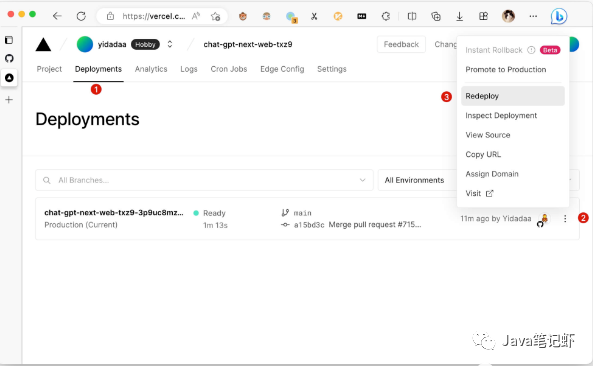Open the orange circular extension icon

(338, 16)
